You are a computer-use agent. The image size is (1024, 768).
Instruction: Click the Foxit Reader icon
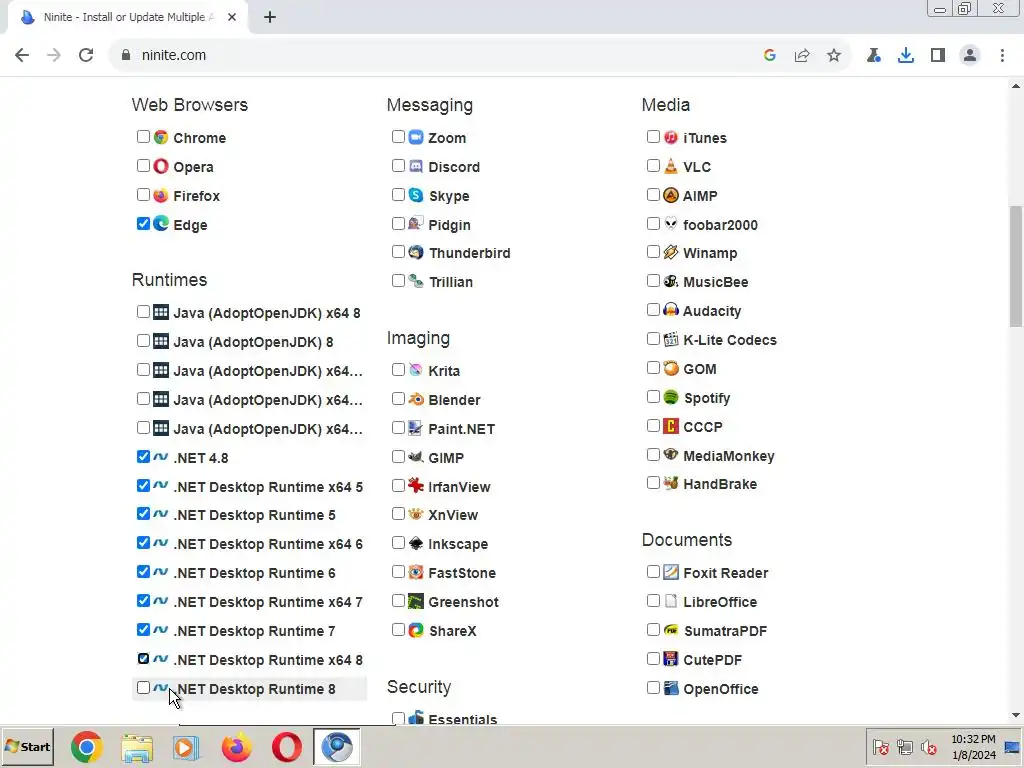(671, 572)
